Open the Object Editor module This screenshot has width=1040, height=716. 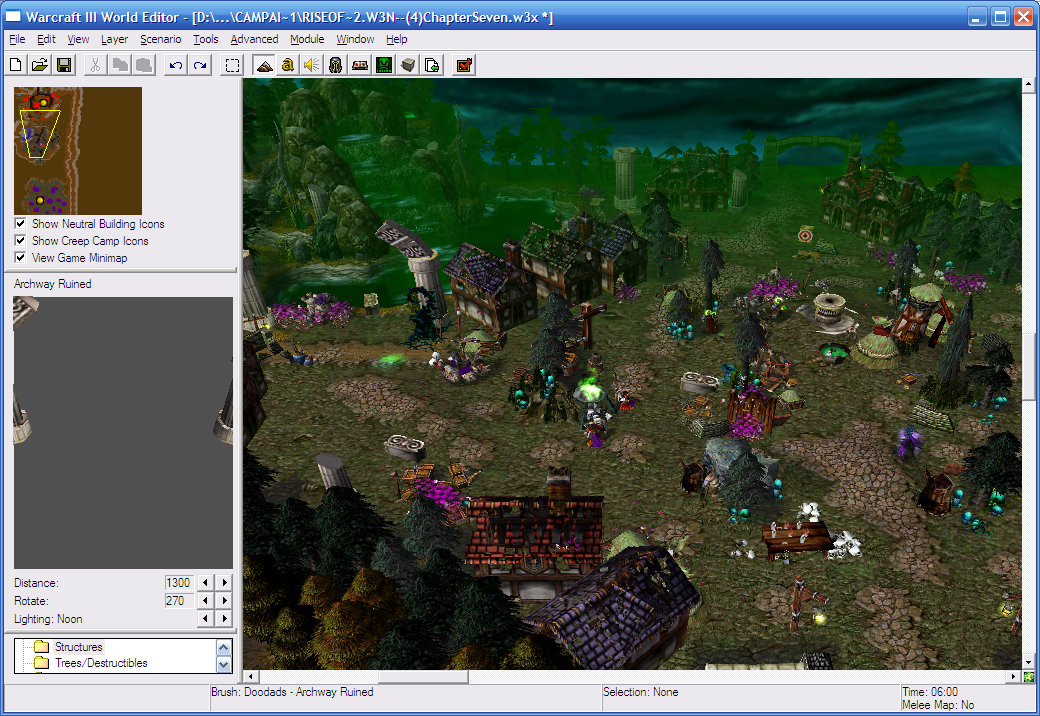point(336,65)
